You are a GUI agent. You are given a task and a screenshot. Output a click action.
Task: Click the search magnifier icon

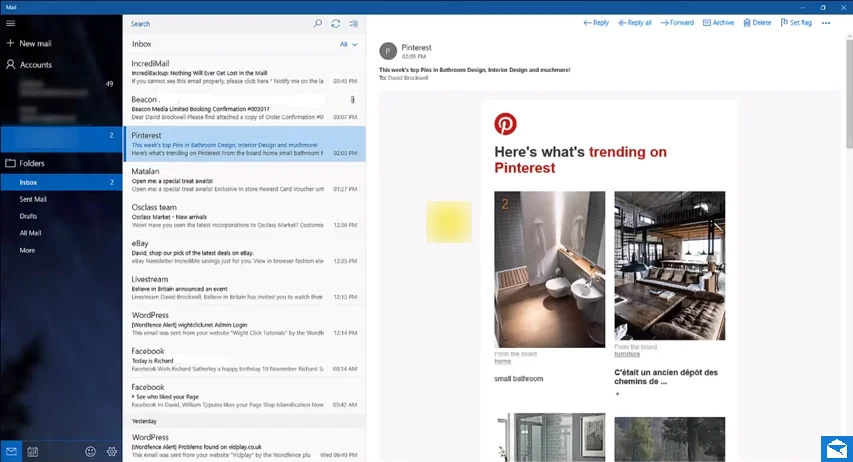coord(318,23)
